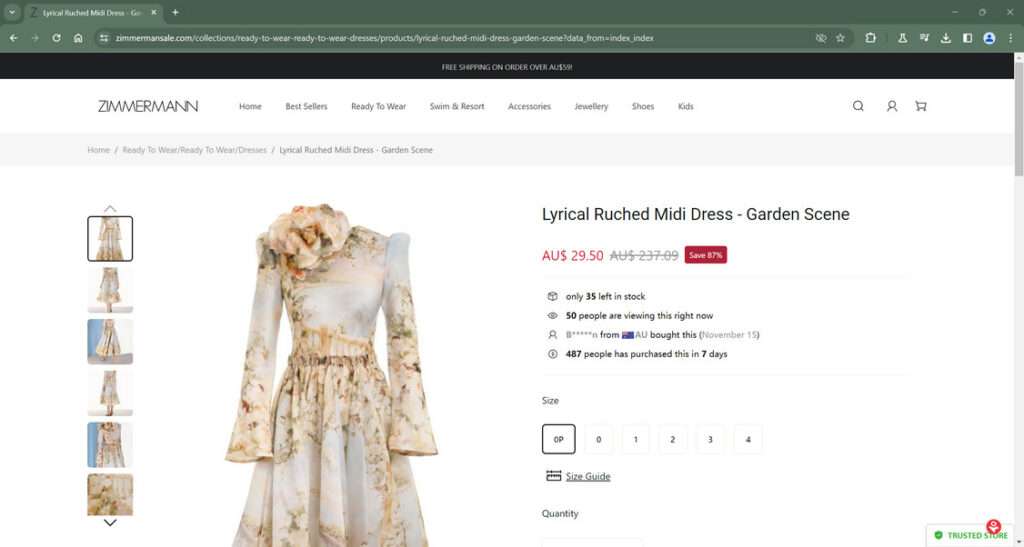The image size is (1024, 547).
Task: Click the main dress product image
Action: [x=331, y=375]
